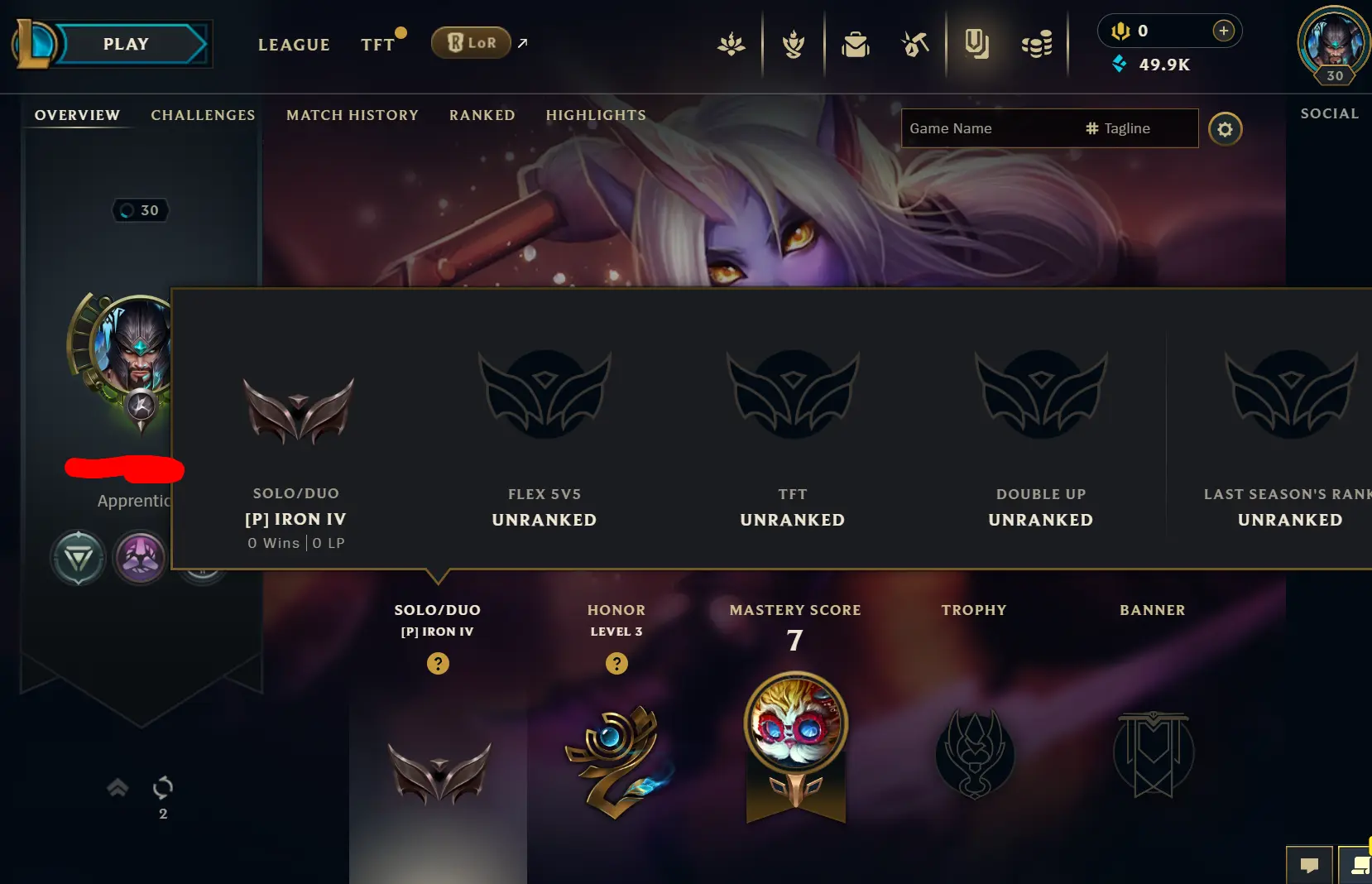Click the plus icon to buy RP
This screenshot has height=884, width=1372.
pyautogui.click(x=1223, y=31)
